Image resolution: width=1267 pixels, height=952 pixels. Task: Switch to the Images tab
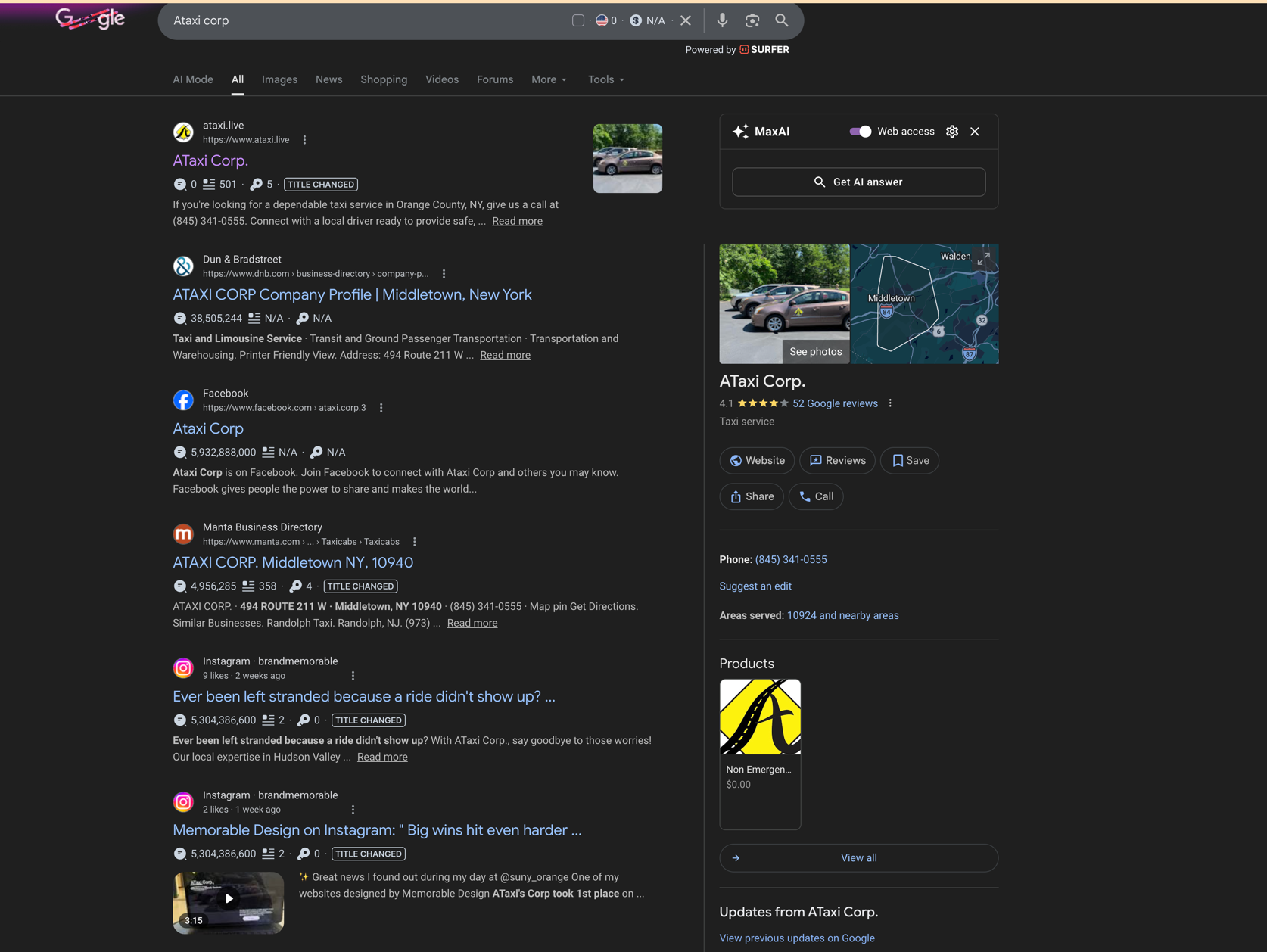(x=279, y=79)
